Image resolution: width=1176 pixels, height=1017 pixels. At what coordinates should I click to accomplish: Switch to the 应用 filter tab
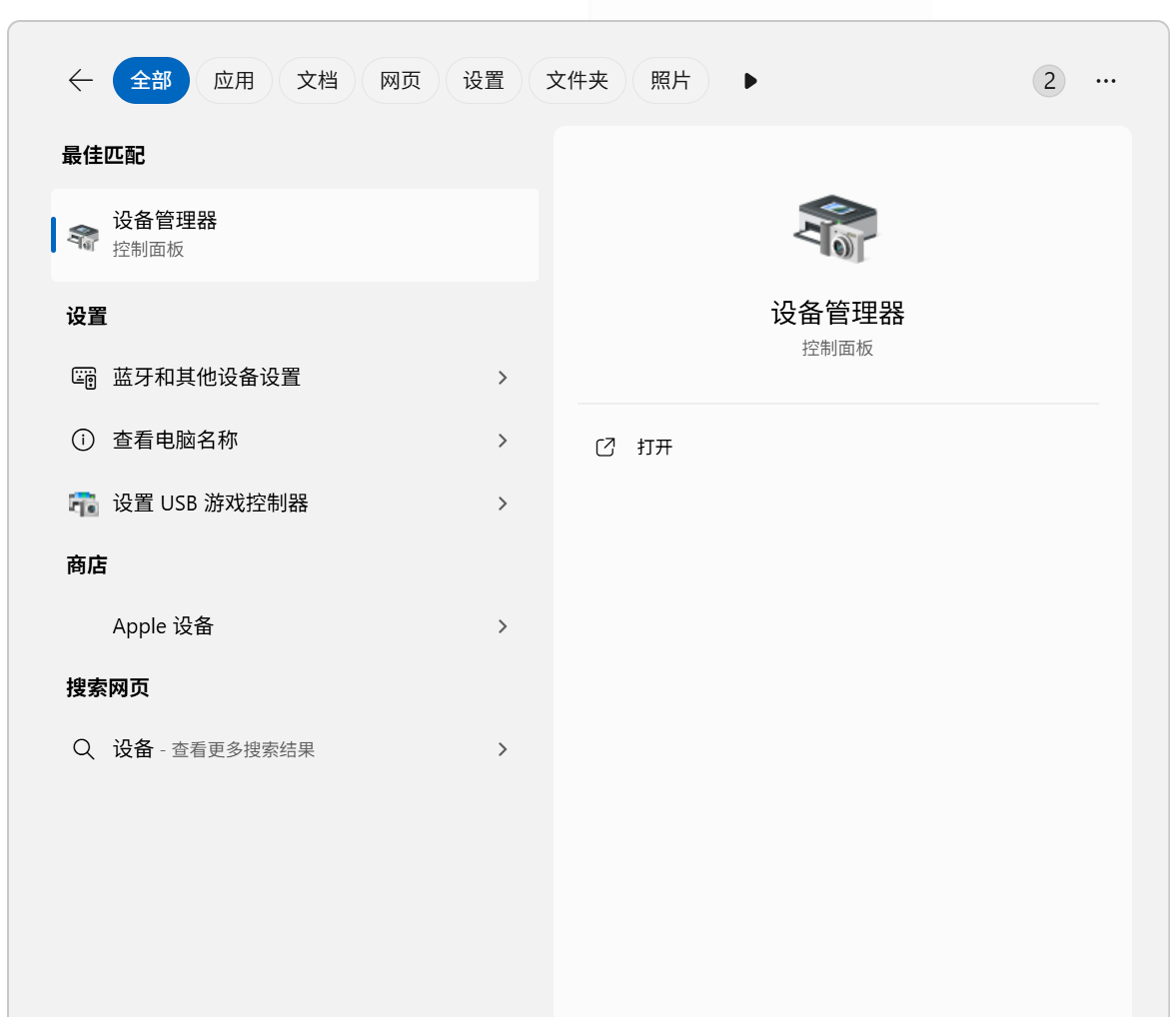coord(234,80)
